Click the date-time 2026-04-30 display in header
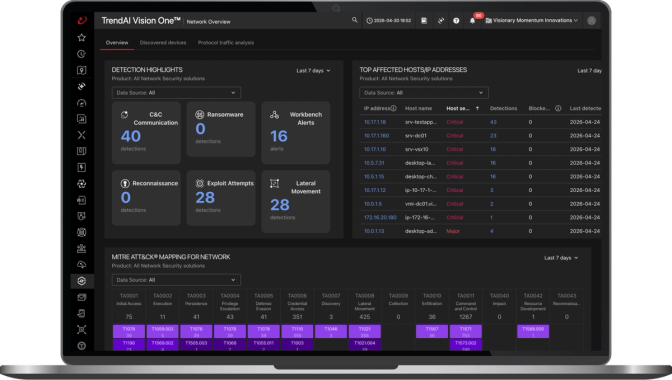Screen dimensions: 672x380 click(389, 21)
